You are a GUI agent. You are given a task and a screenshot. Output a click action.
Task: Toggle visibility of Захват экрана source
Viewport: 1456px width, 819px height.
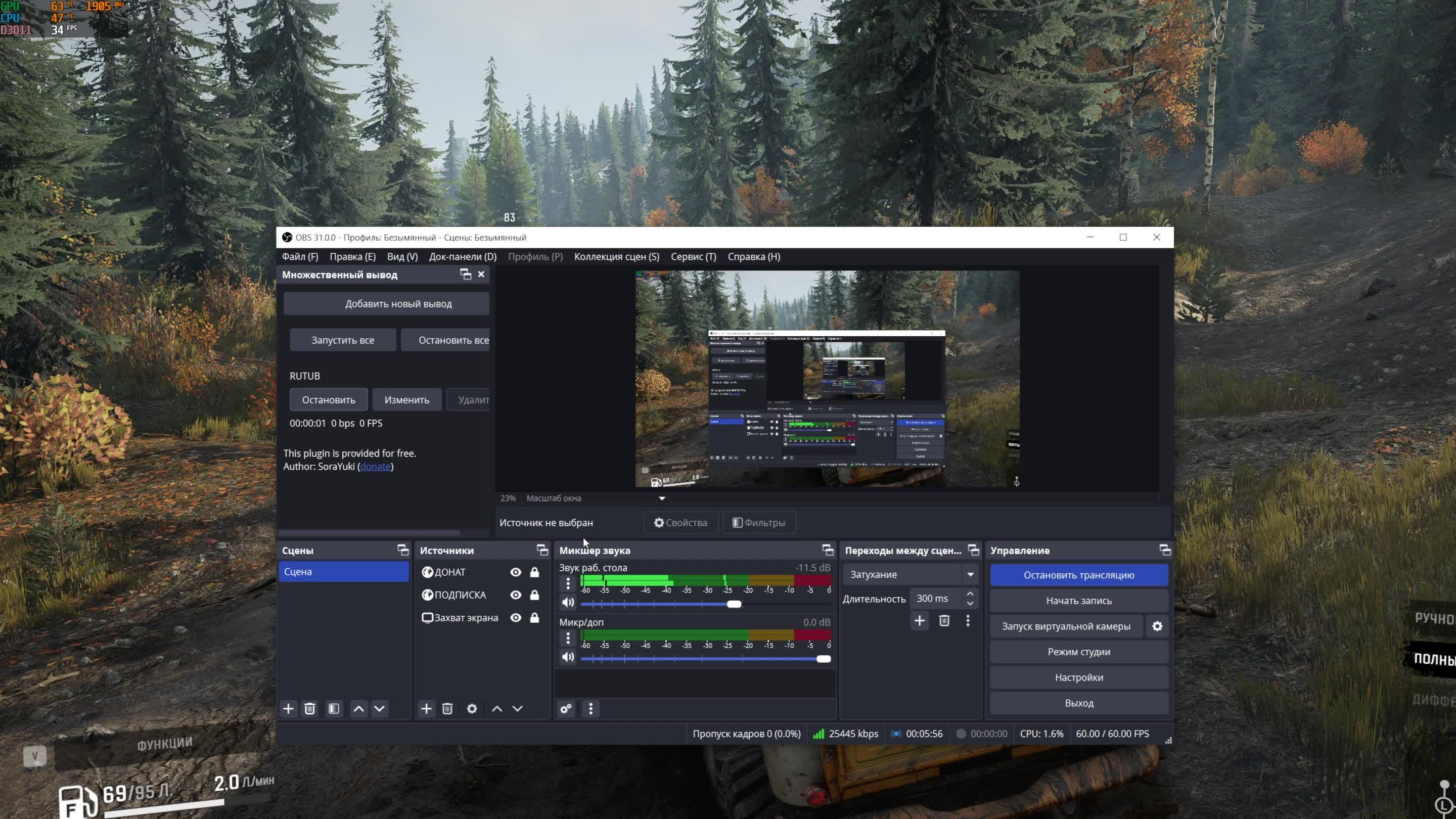[516, 618]
